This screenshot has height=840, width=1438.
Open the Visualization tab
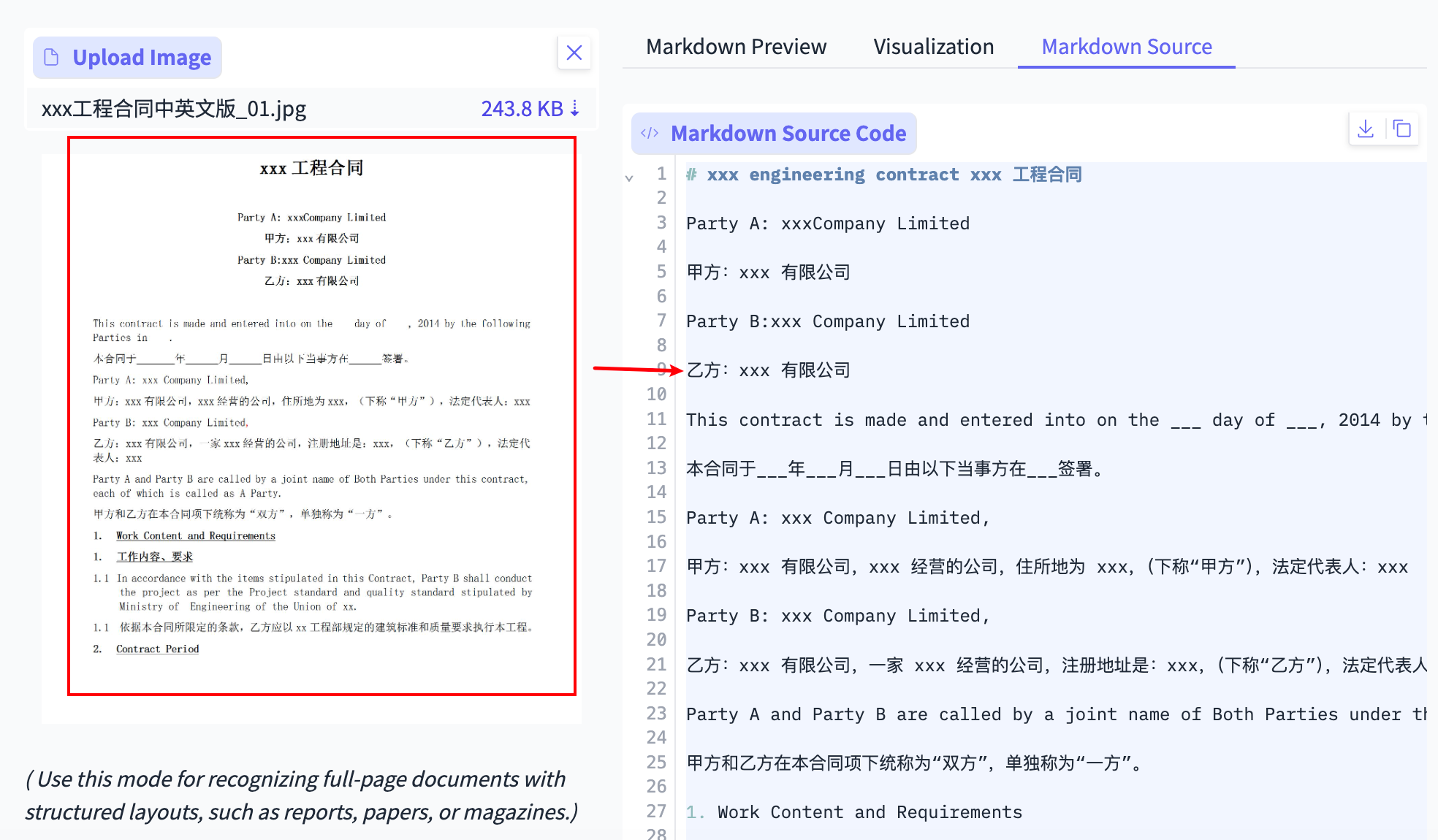(933, 46)
